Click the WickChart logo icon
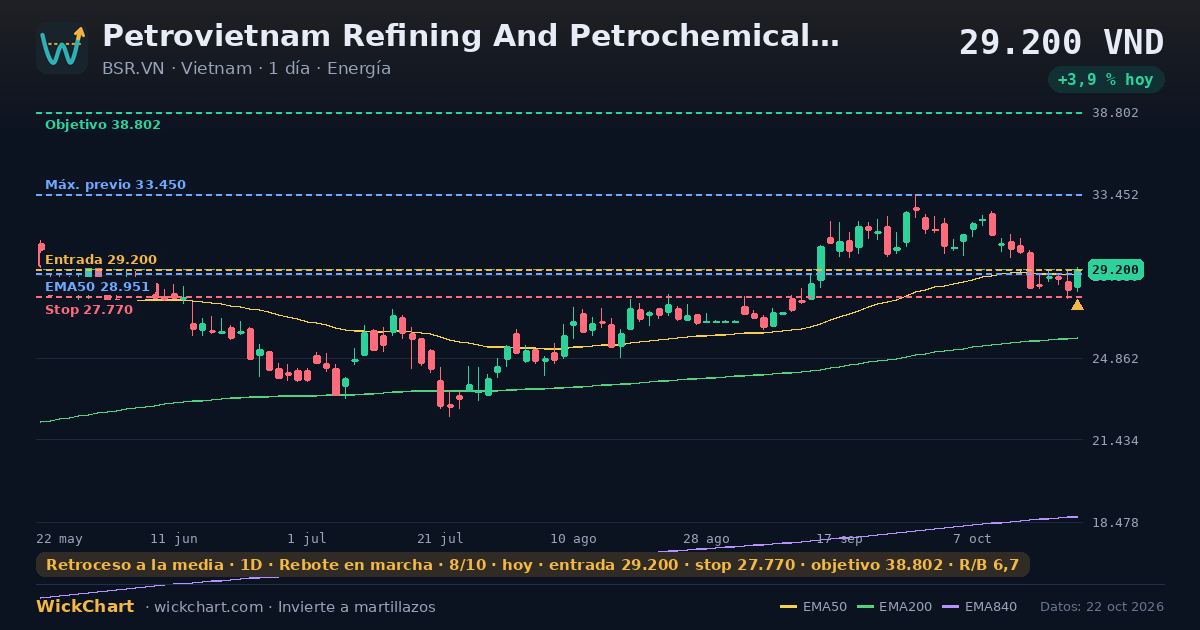Viewport: 1200px width, 630px height. point(62,48)
